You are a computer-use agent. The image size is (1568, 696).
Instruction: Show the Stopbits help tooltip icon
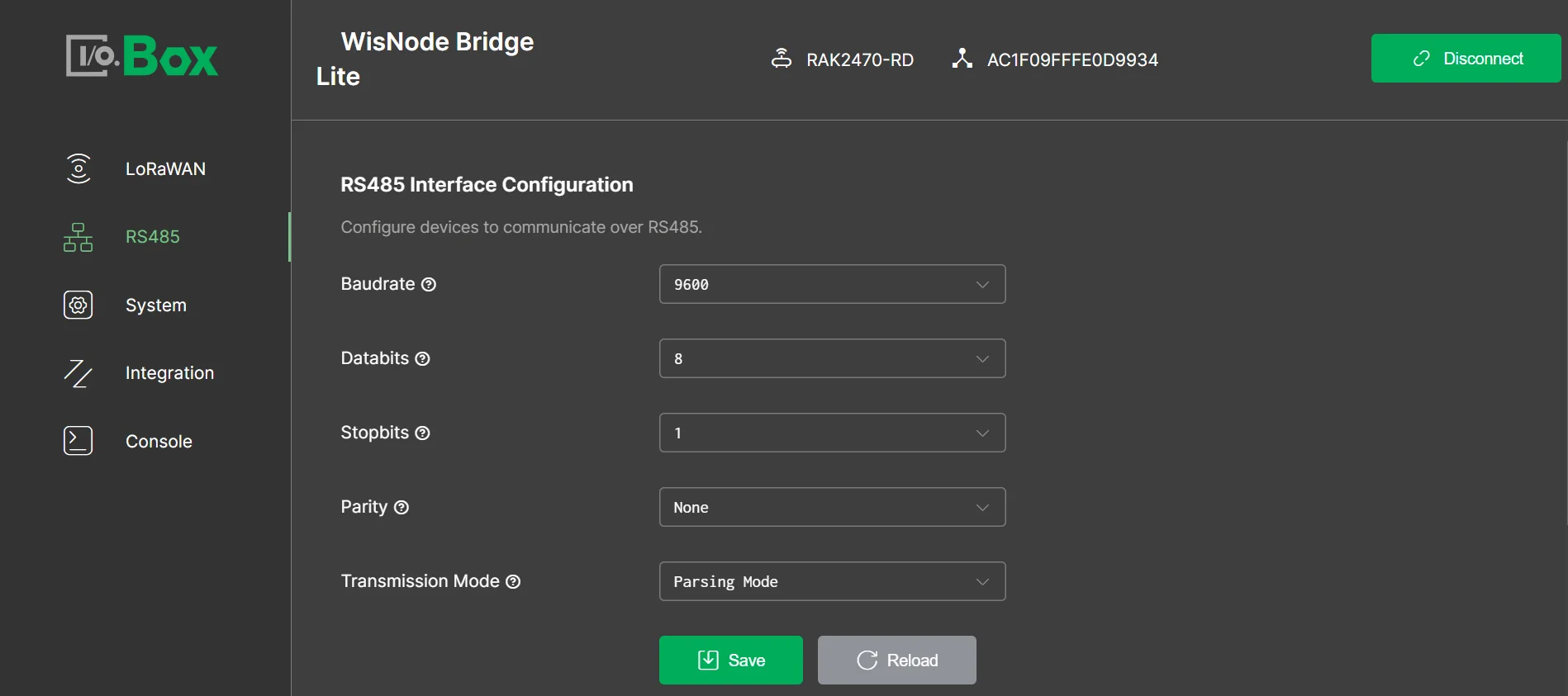(423, 433)
